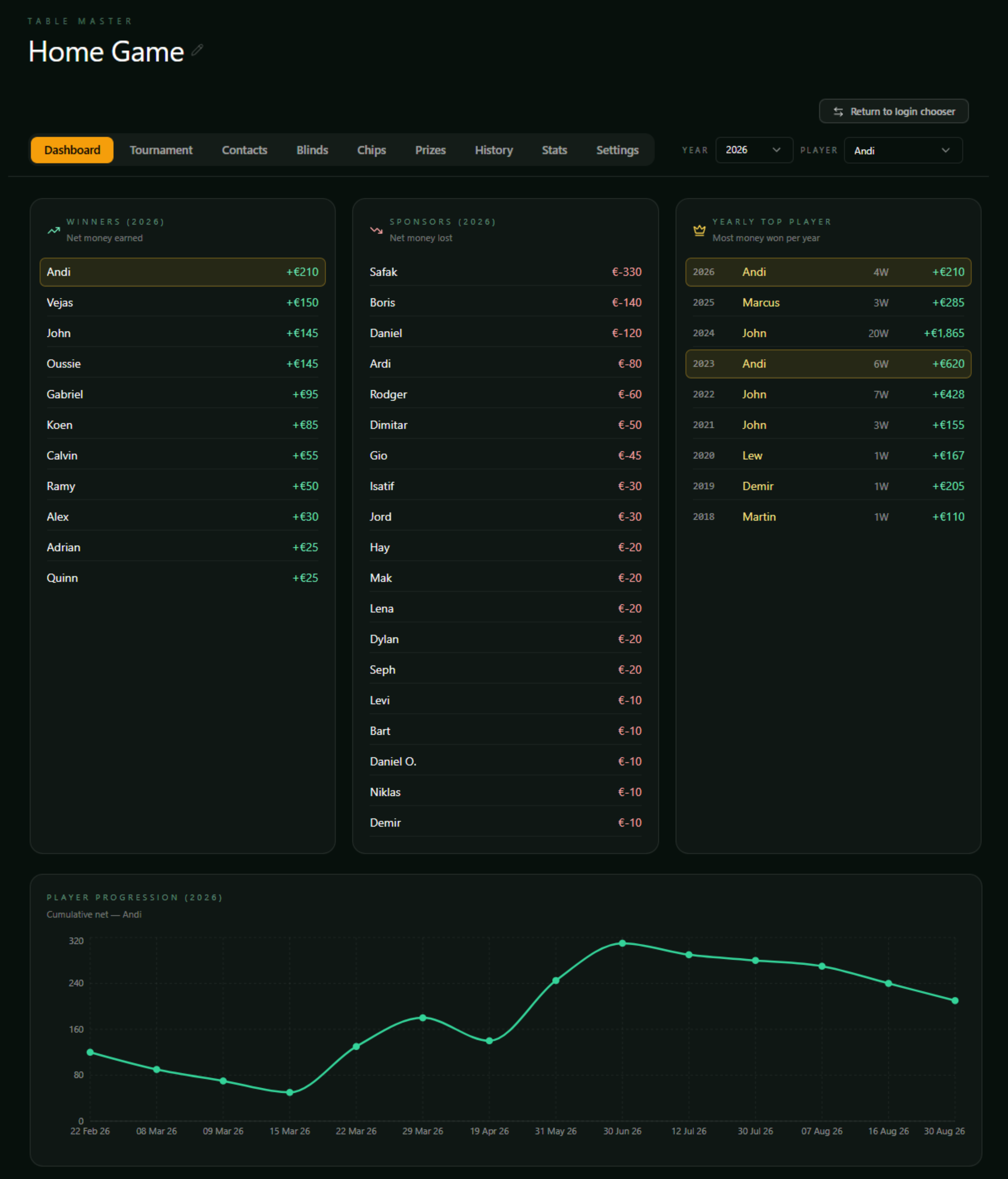Open the Settings tab
1008x1179 pixels.
(617, 150)
